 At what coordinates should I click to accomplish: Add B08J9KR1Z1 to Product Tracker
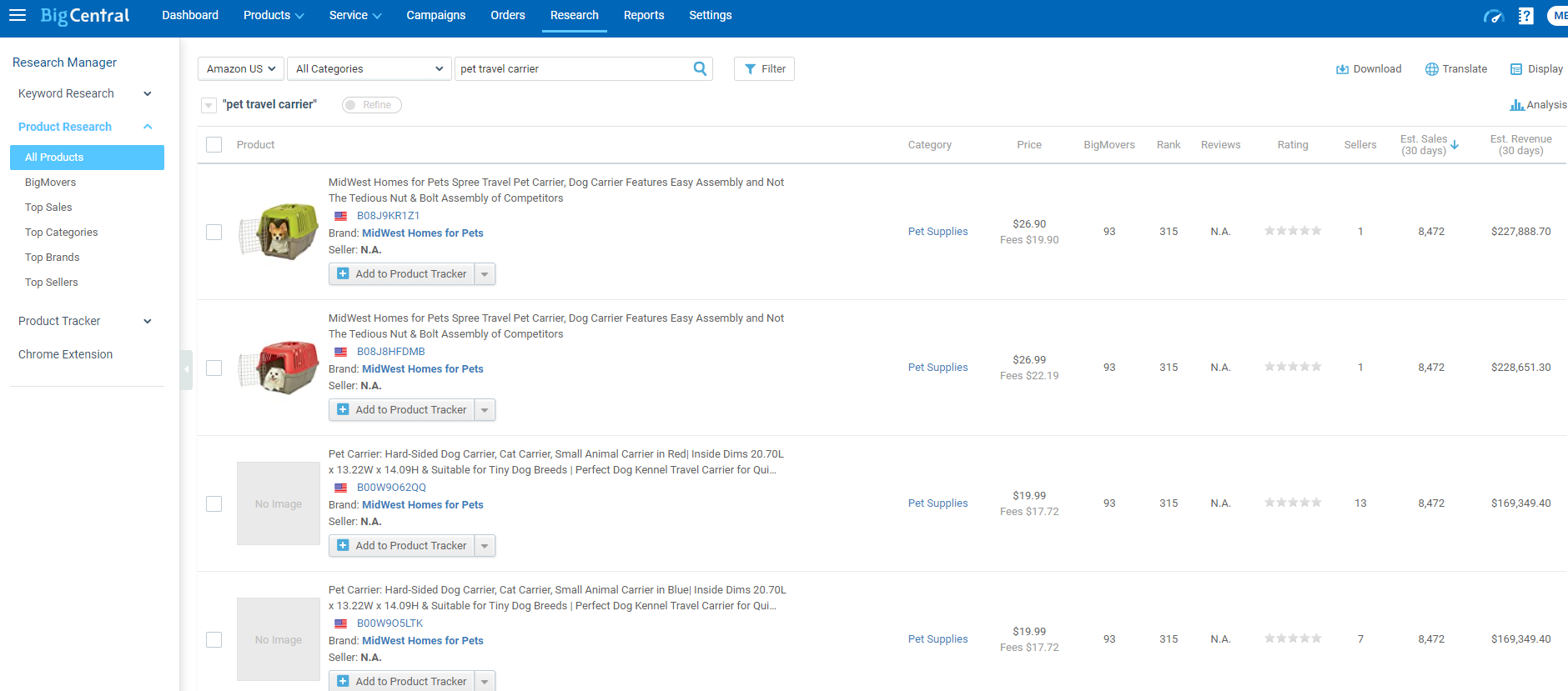(402, 274)
